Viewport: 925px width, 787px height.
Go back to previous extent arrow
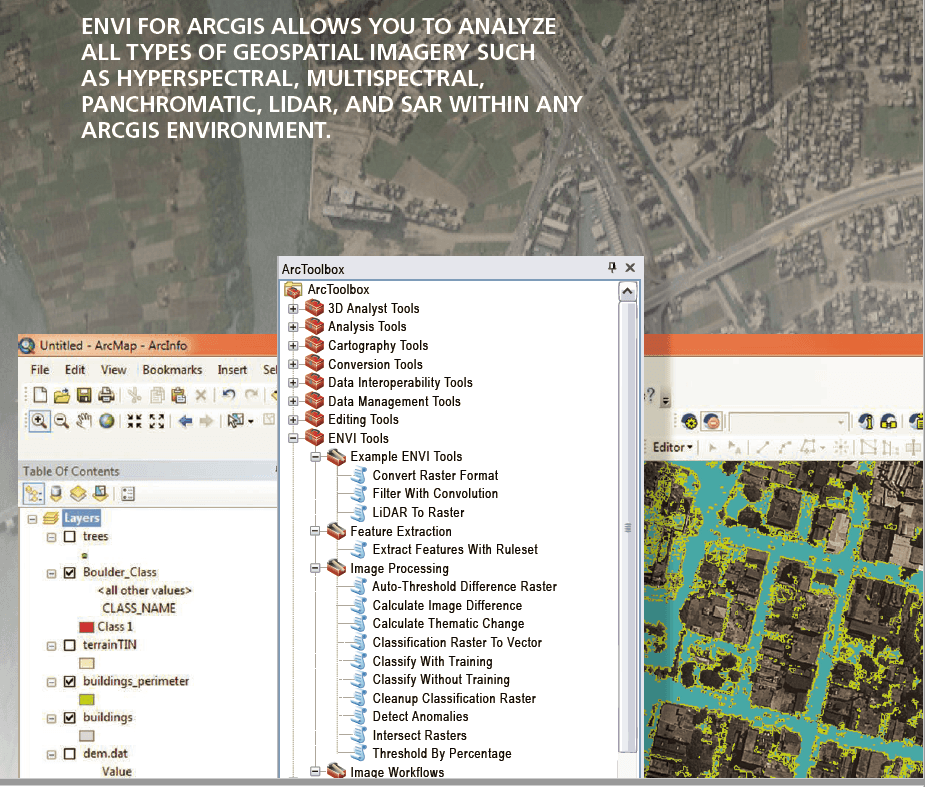click(185, 421)
